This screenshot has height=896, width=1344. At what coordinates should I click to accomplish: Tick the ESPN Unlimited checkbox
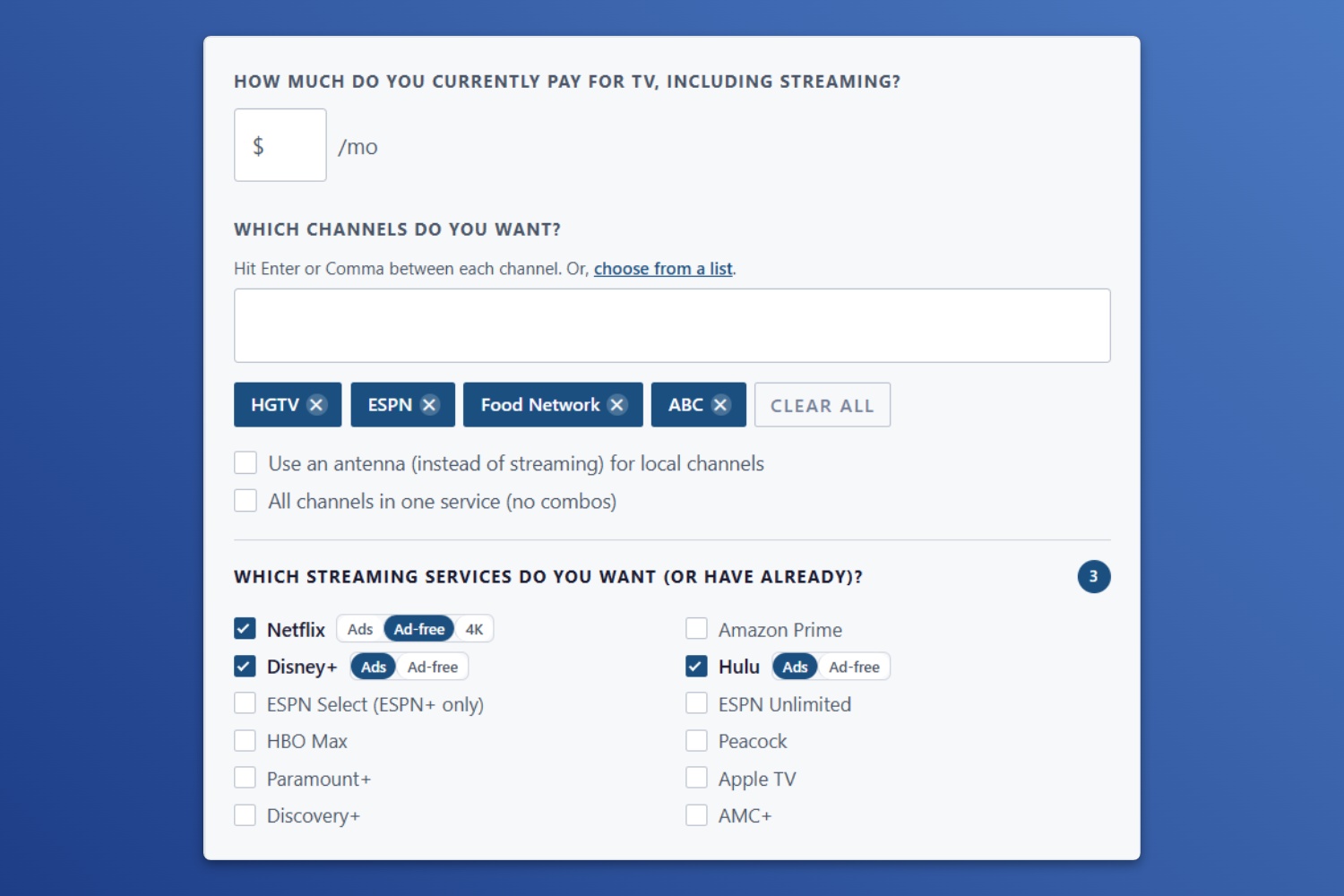point(696,703)
